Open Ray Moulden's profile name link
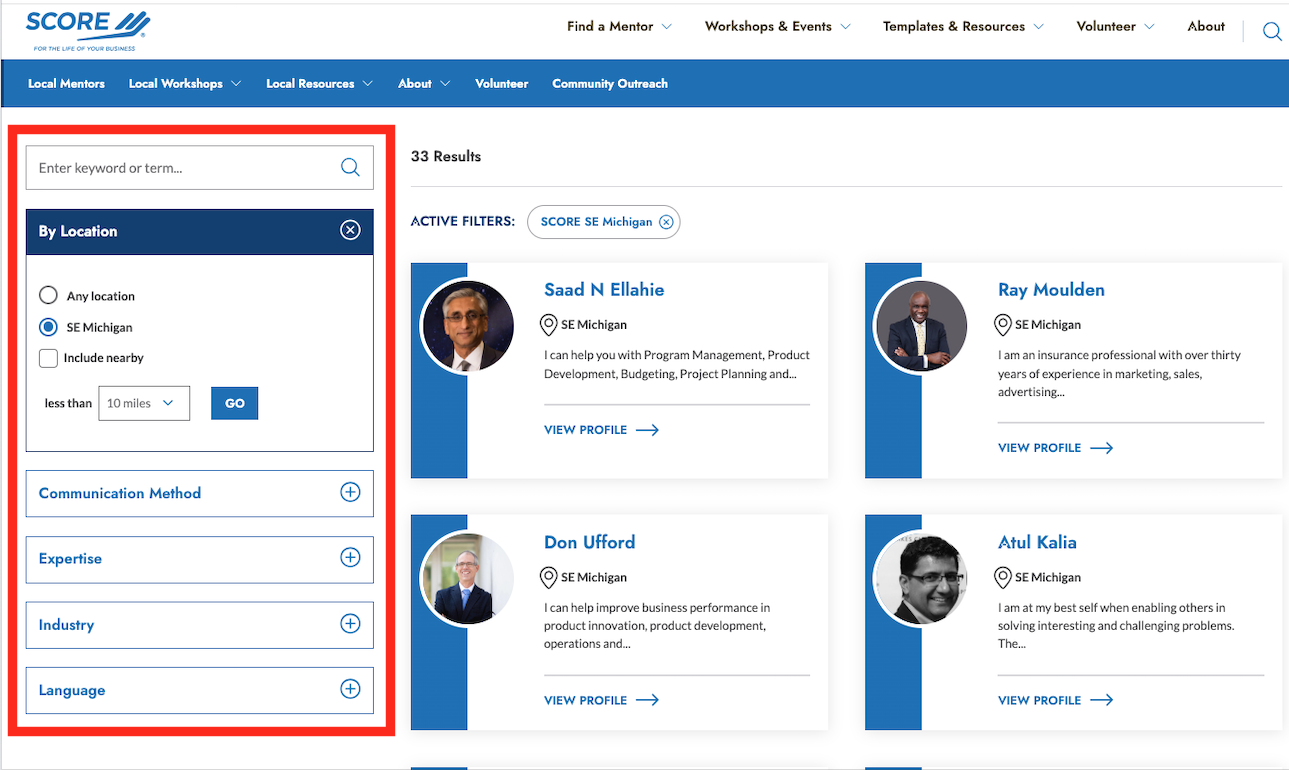The width and height of the screenshot is (1289, 770). [x=1050, y=290]
